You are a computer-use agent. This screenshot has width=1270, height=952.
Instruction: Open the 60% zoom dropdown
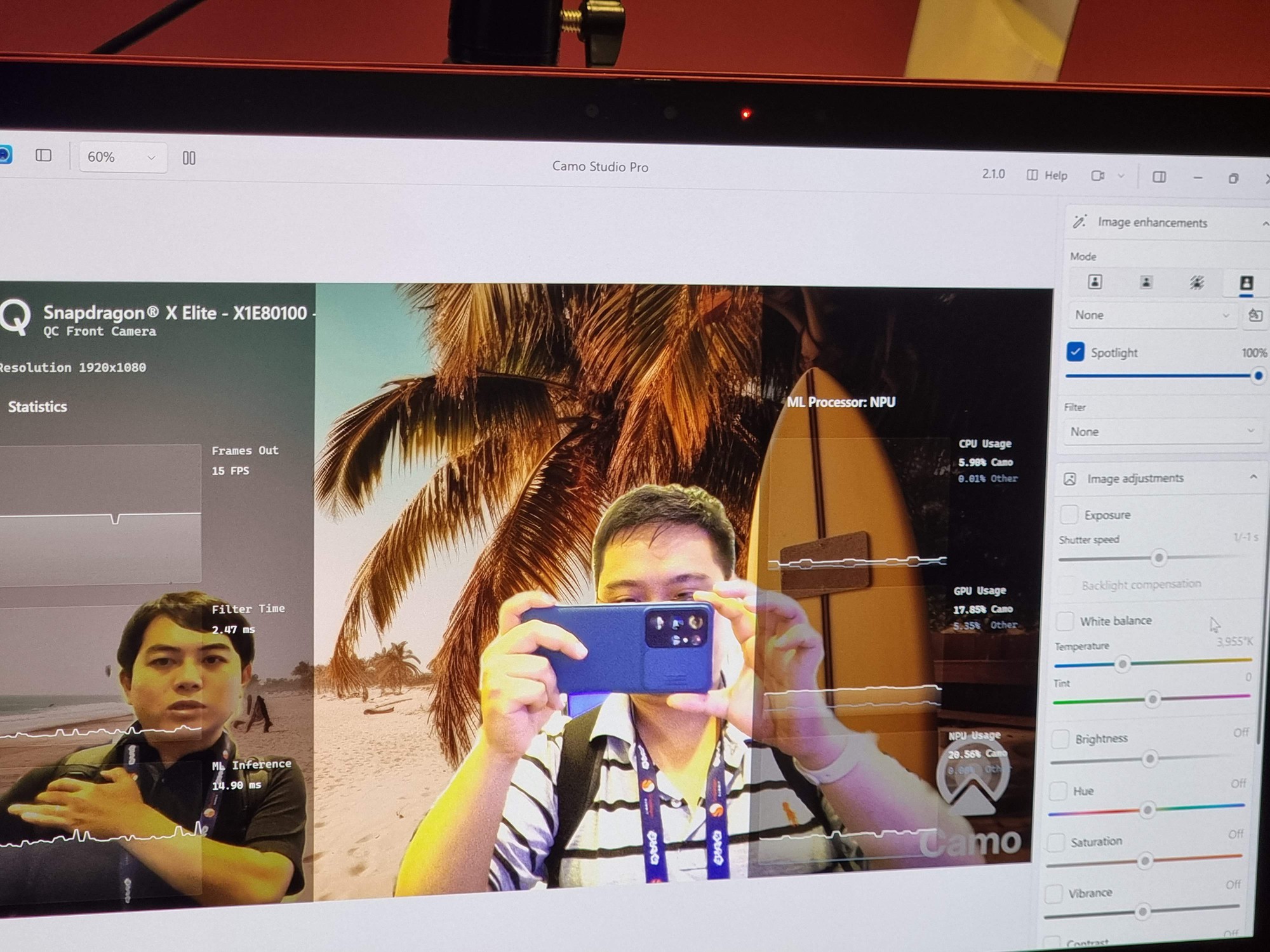click(x=123, y=157)
